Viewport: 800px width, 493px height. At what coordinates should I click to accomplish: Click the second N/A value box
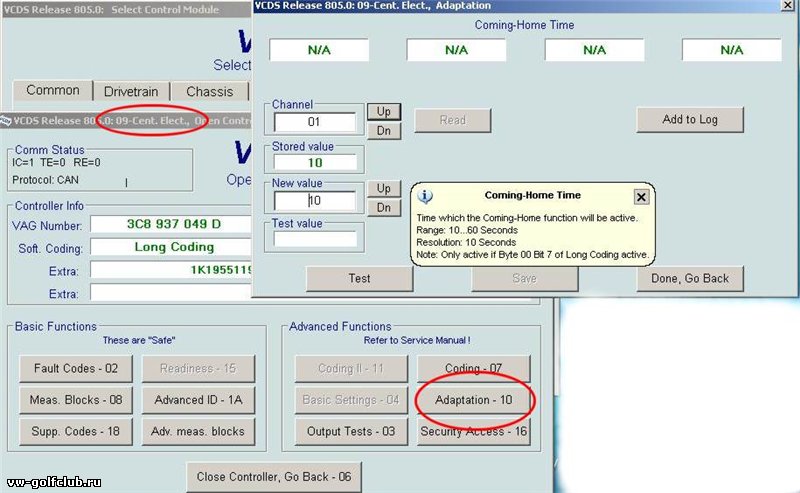point(456,50)
